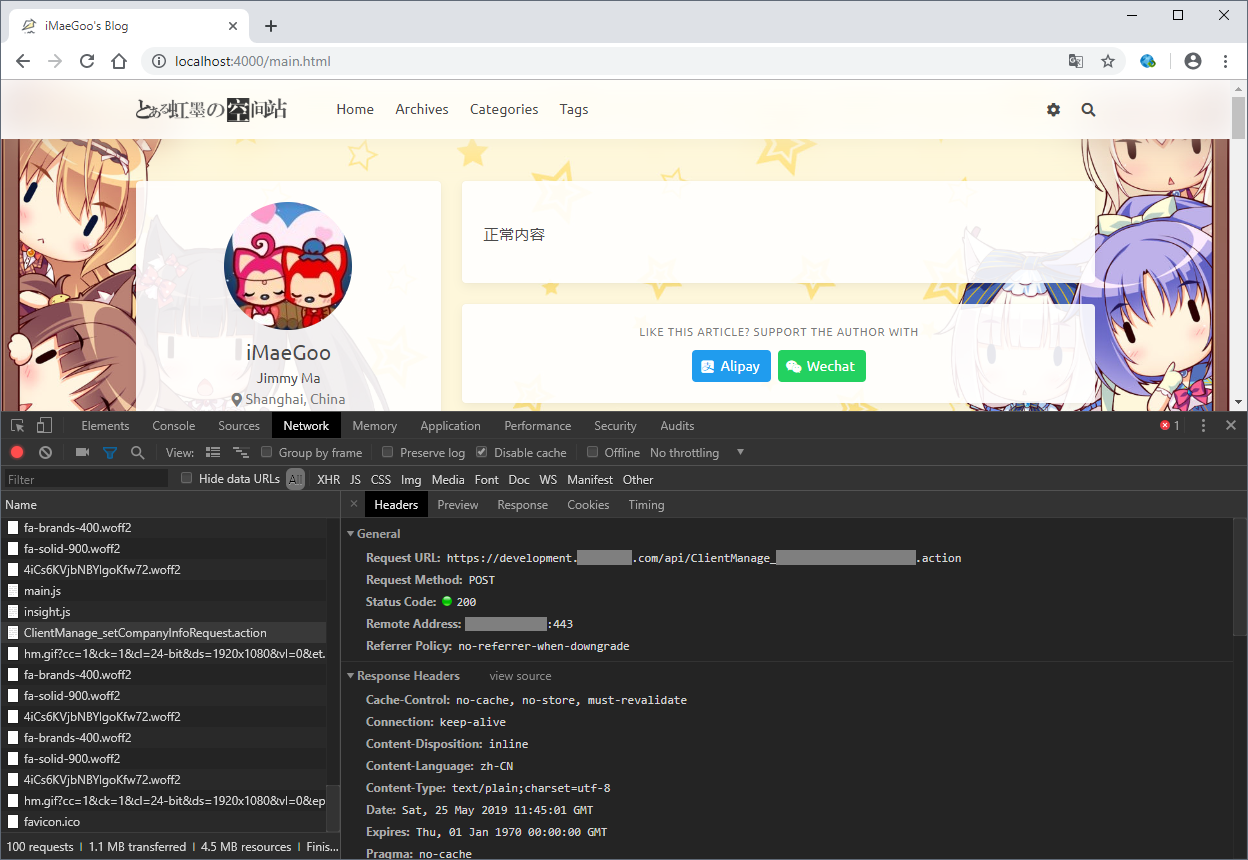Image resolution: width=1248 pixels, height=860 pixels.
Task: Reload the page with refresh icon
Action: [x=87, y=61]
